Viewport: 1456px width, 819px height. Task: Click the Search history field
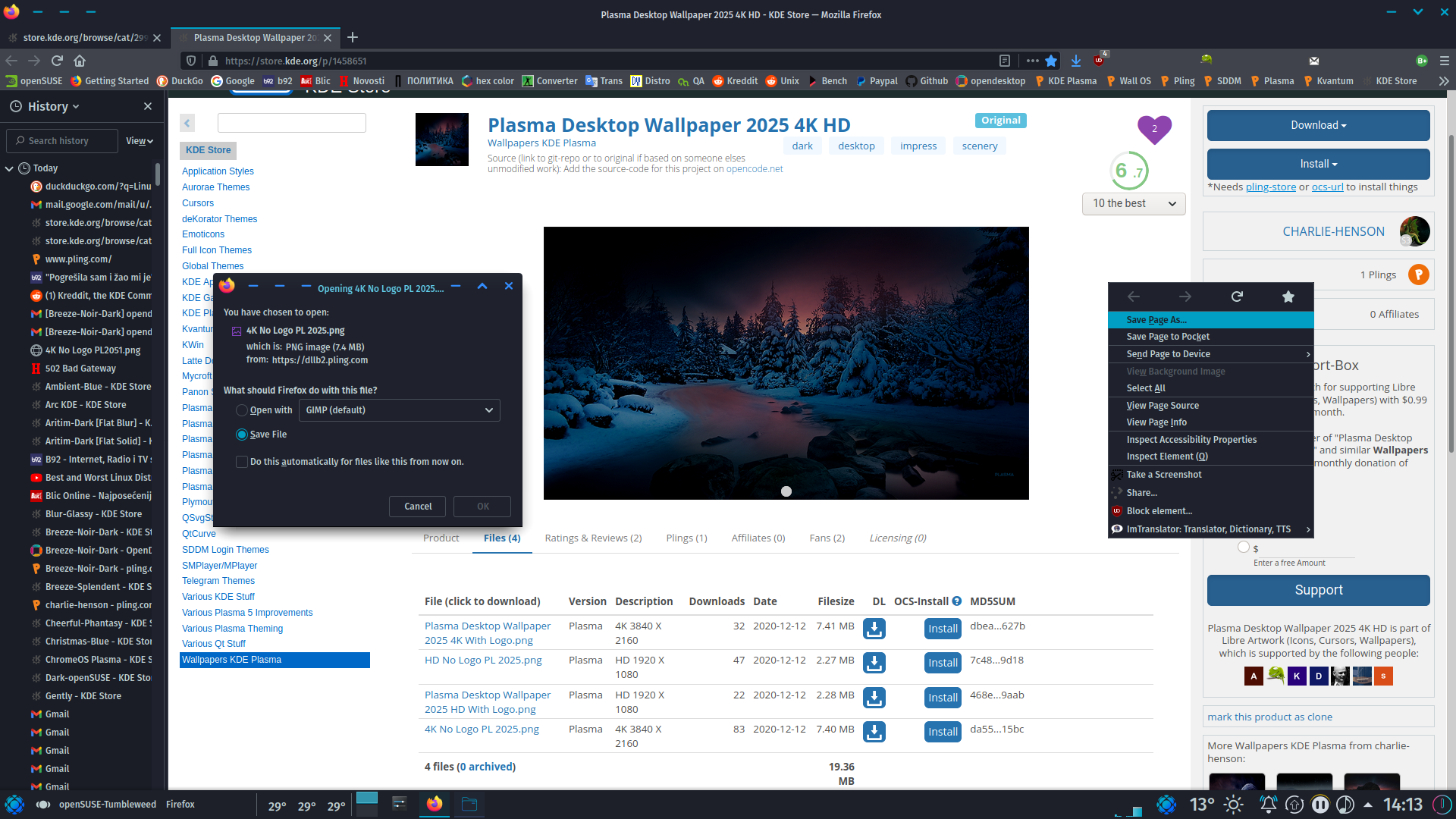[x=62, y=141]
